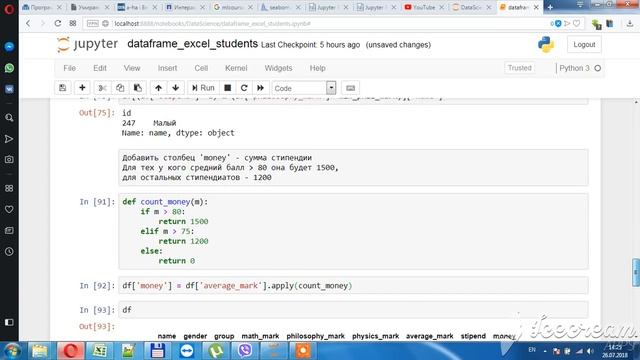Open WhatsApp in the Opera sidebar

coord(9,68)
